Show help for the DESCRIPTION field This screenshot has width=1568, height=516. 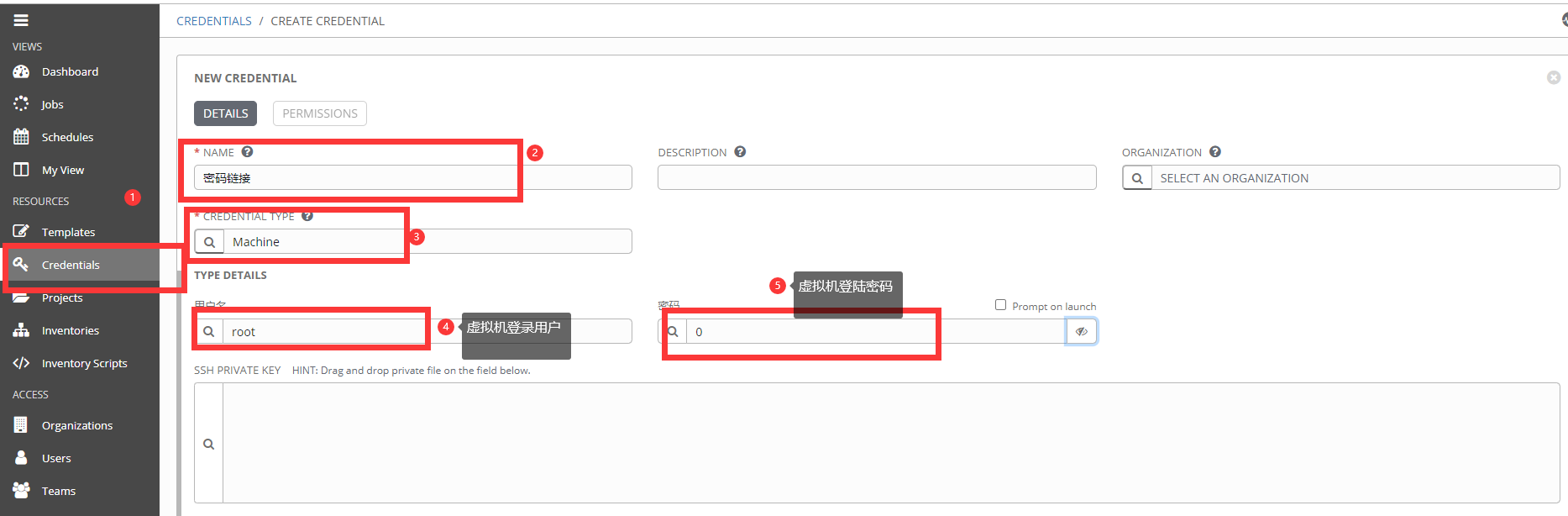tap(740, 152)
